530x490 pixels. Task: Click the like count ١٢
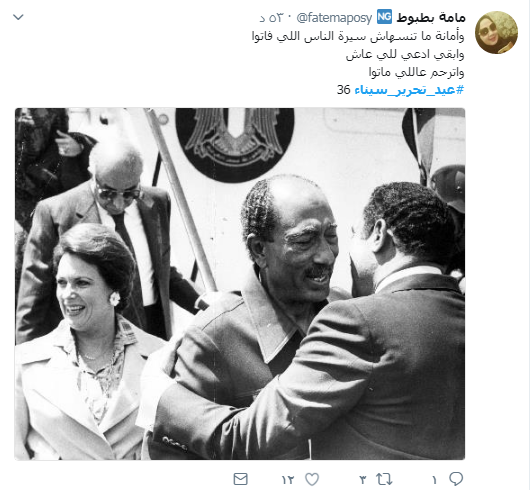pyautogui.click(x=288, y=480)
